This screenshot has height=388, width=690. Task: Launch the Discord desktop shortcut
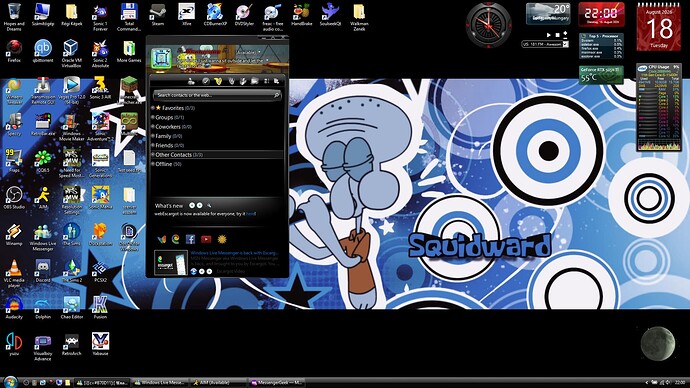point(43,271)
